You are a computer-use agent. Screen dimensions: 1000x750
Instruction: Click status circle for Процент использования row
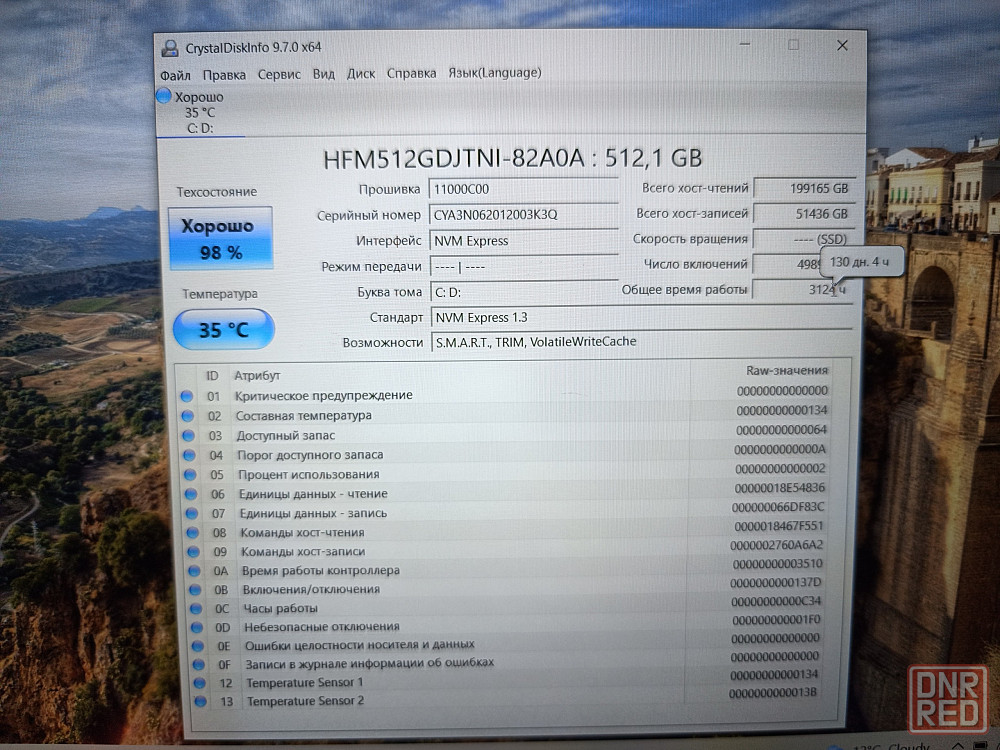coord(187,475)
